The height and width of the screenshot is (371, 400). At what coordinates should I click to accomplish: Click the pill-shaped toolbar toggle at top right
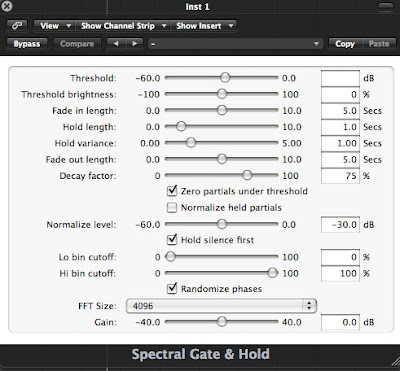point(385,7)
